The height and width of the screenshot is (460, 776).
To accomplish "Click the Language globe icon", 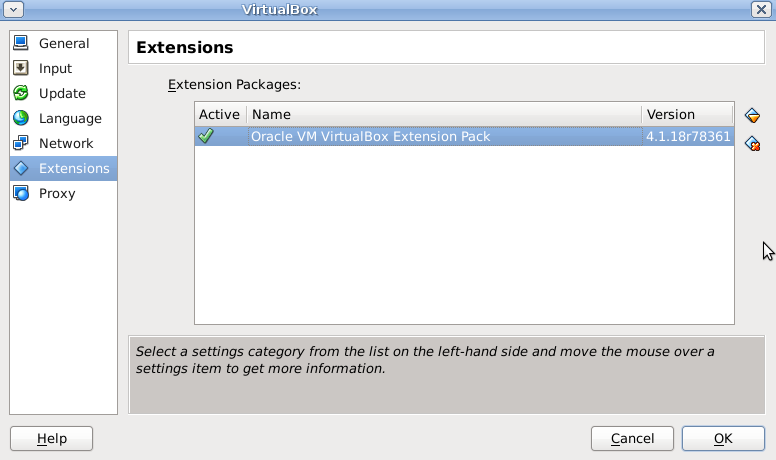I will pos(21,118).
